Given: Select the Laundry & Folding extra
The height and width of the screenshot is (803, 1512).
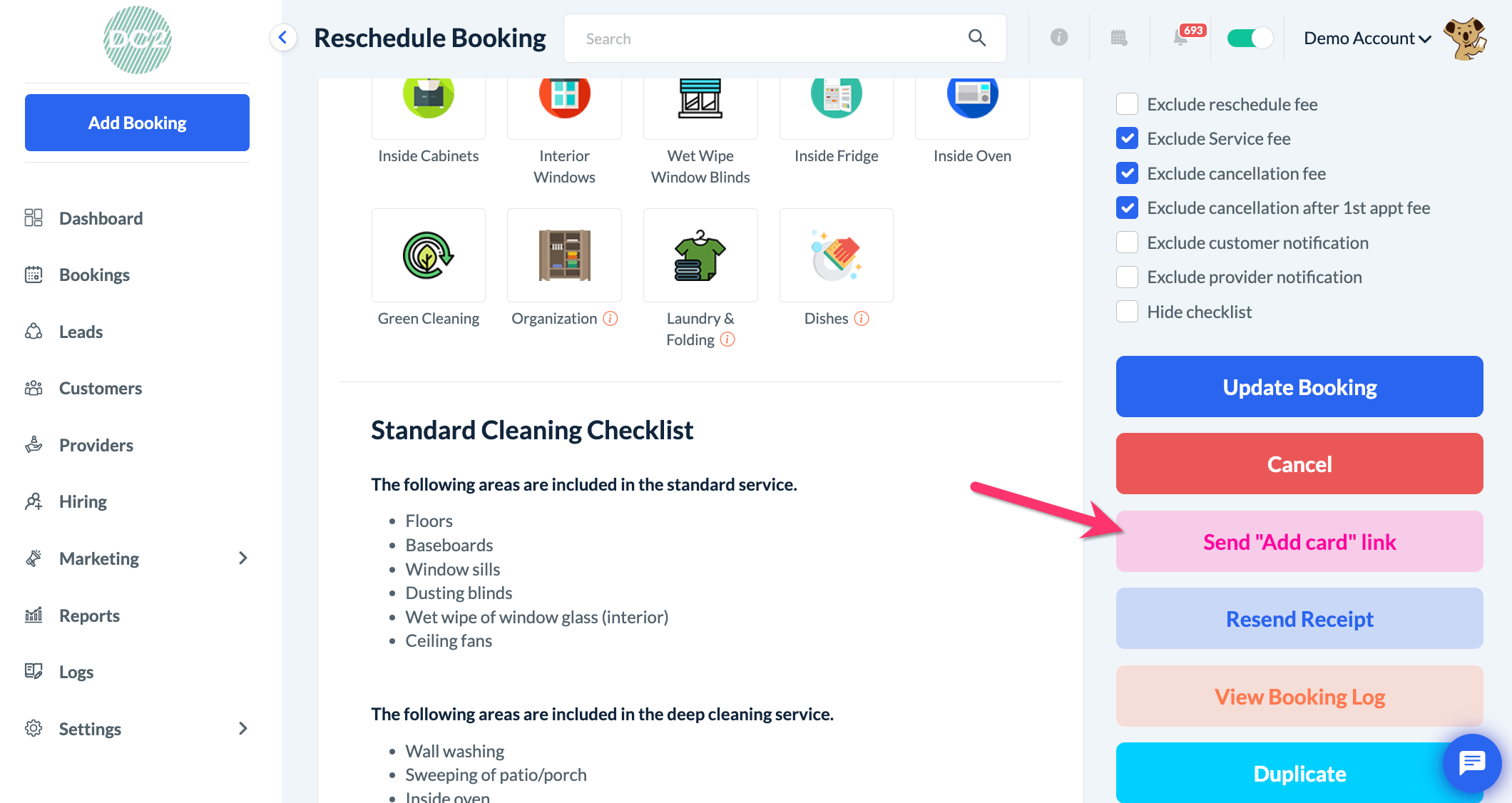Looking at the screenshot, I should coord(700,255).
